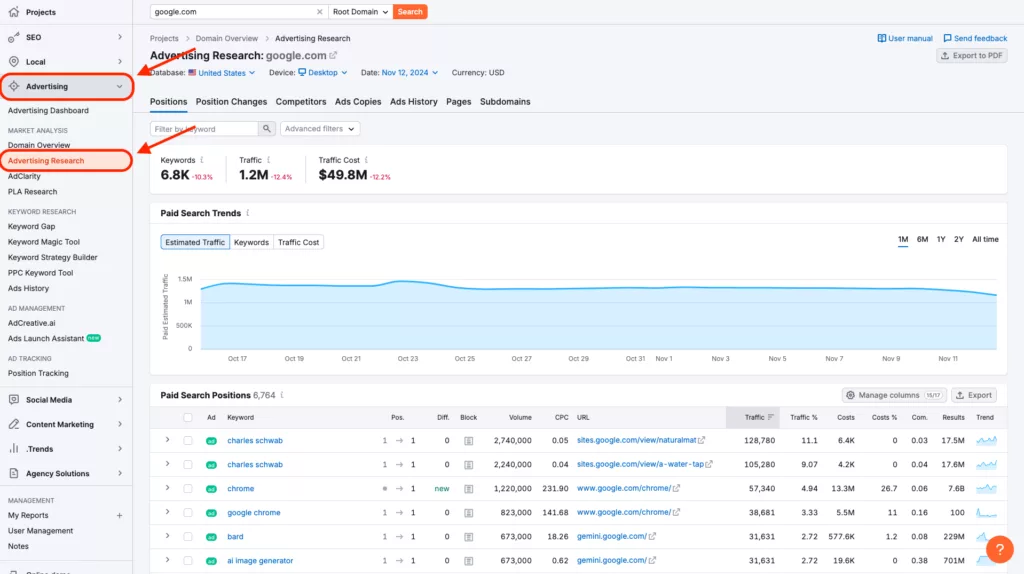
Task: Click the plus icon next to My Reports
Action: coord(120,515)
